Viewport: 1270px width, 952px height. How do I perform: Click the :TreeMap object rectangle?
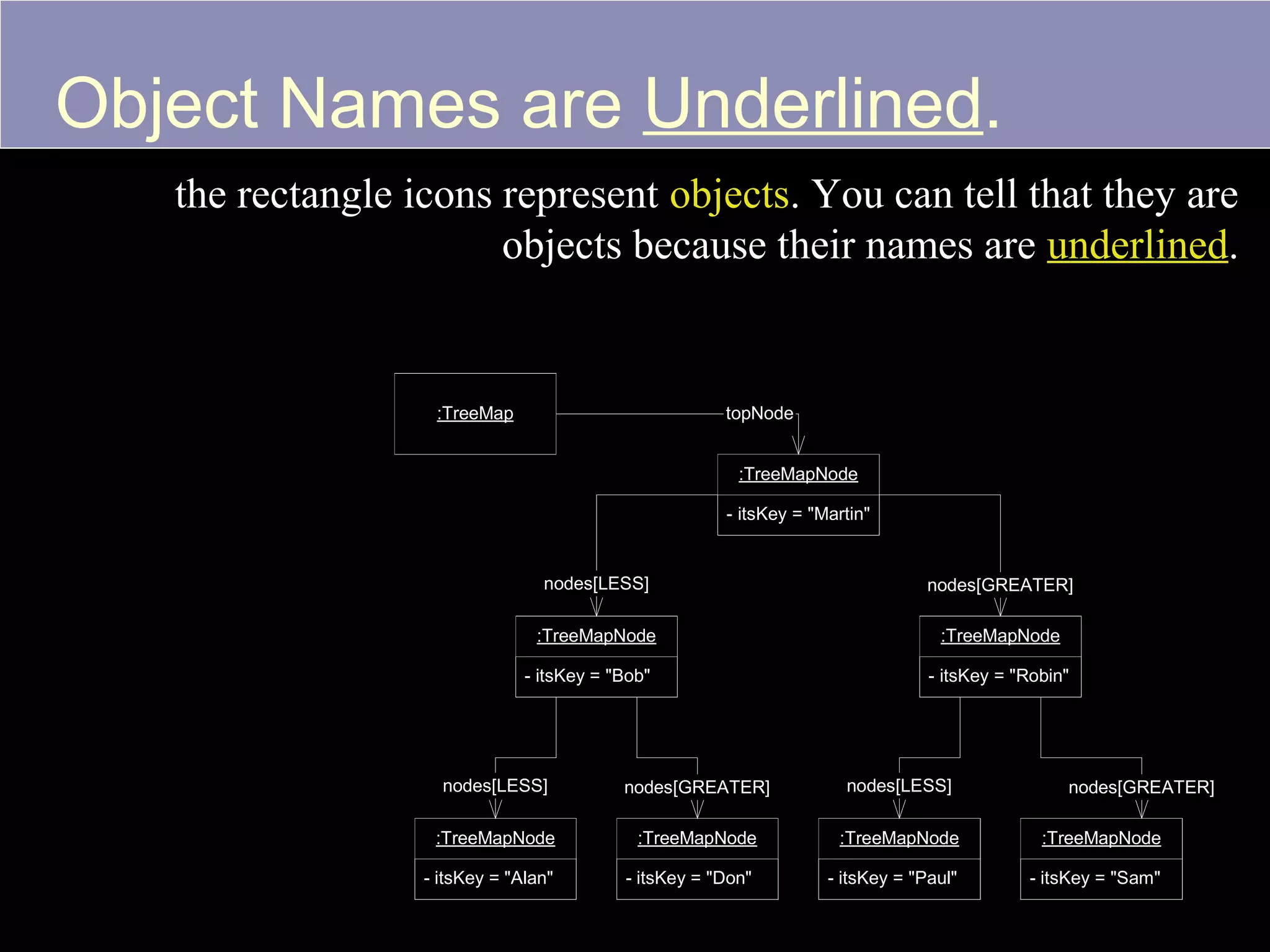click(x=475, y=413)
